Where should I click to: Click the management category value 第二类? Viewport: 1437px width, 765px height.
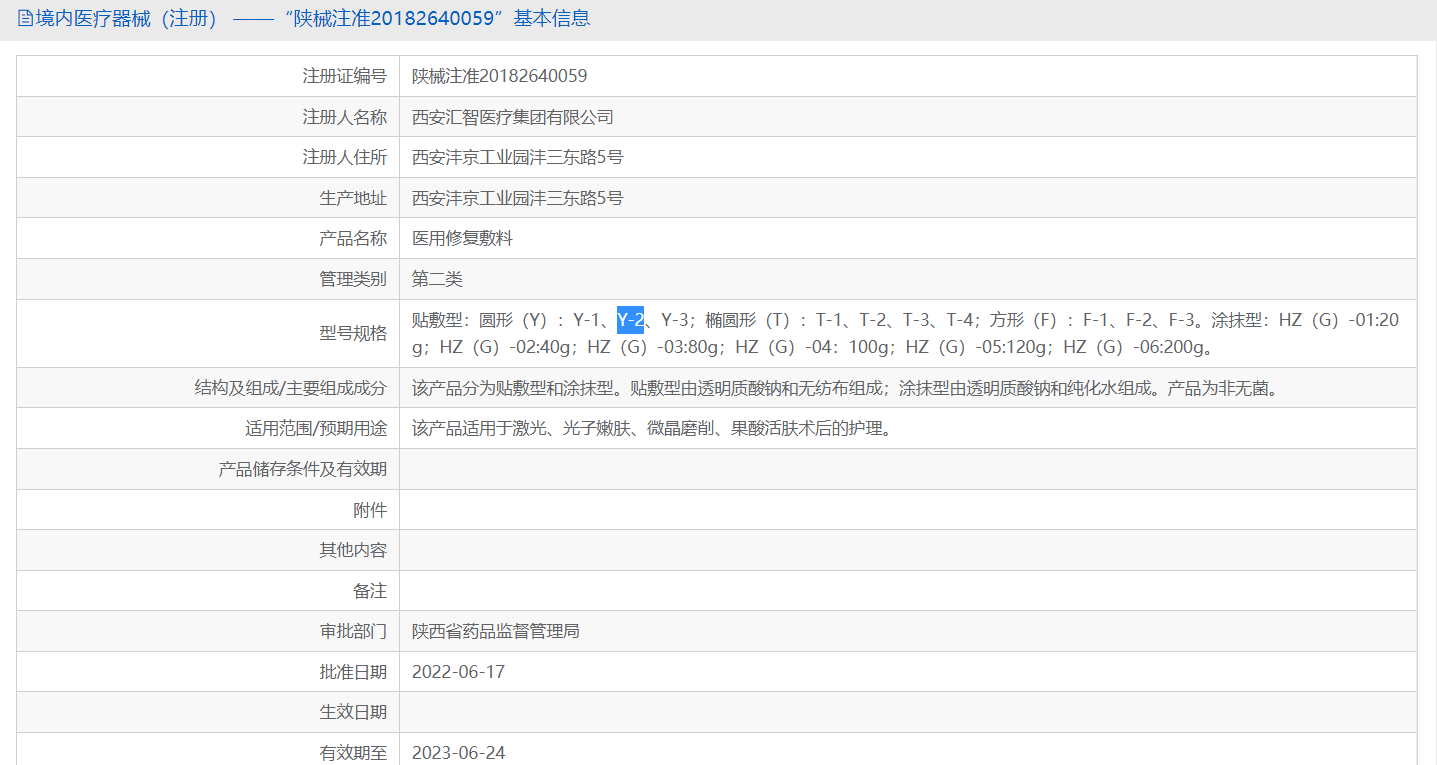pyautogui.click(x=437, y=279)
